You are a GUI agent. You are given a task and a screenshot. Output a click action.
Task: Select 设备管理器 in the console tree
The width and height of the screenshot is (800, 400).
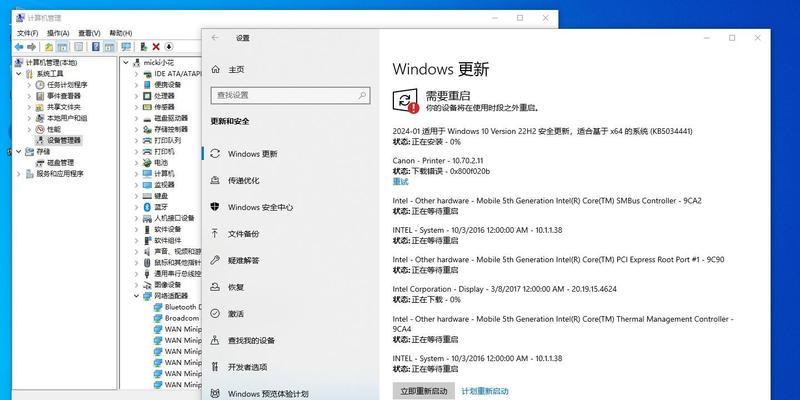pos(64,140)
